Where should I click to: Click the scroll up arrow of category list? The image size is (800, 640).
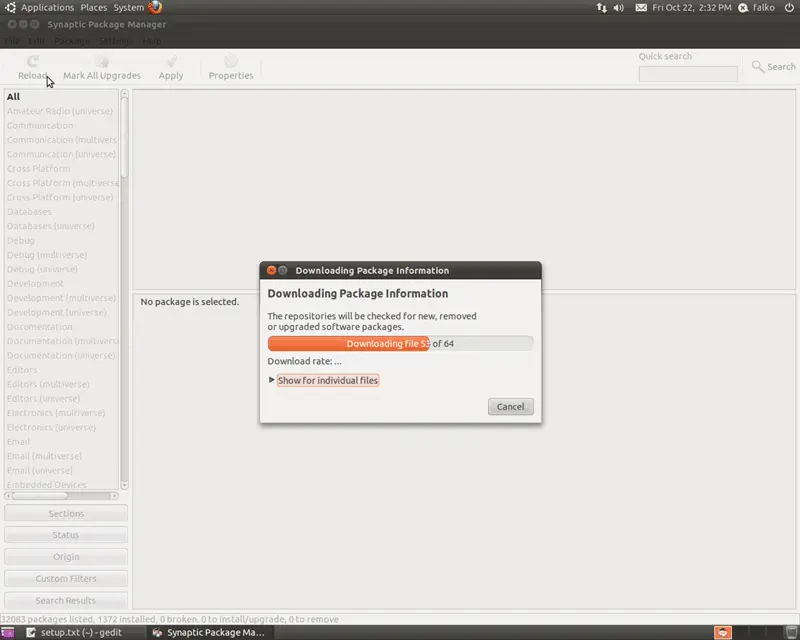coord(124,93)
